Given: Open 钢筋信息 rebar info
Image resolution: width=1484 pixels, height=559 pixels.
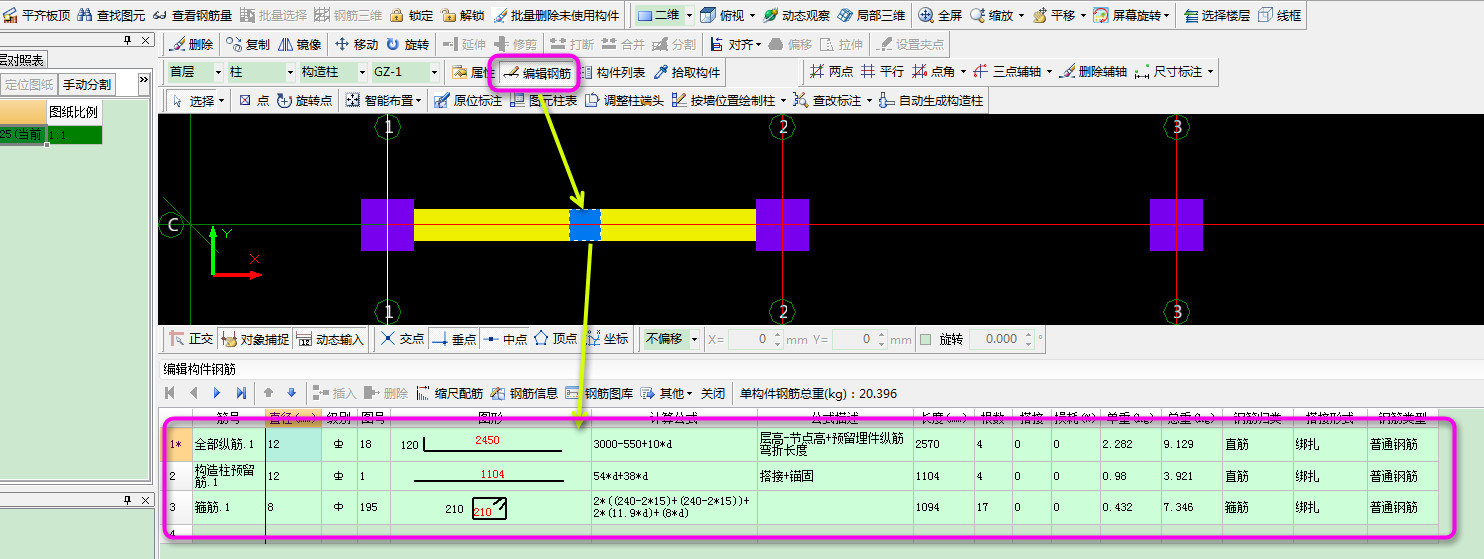Looking at the screenshot, I should coord(524,393).
